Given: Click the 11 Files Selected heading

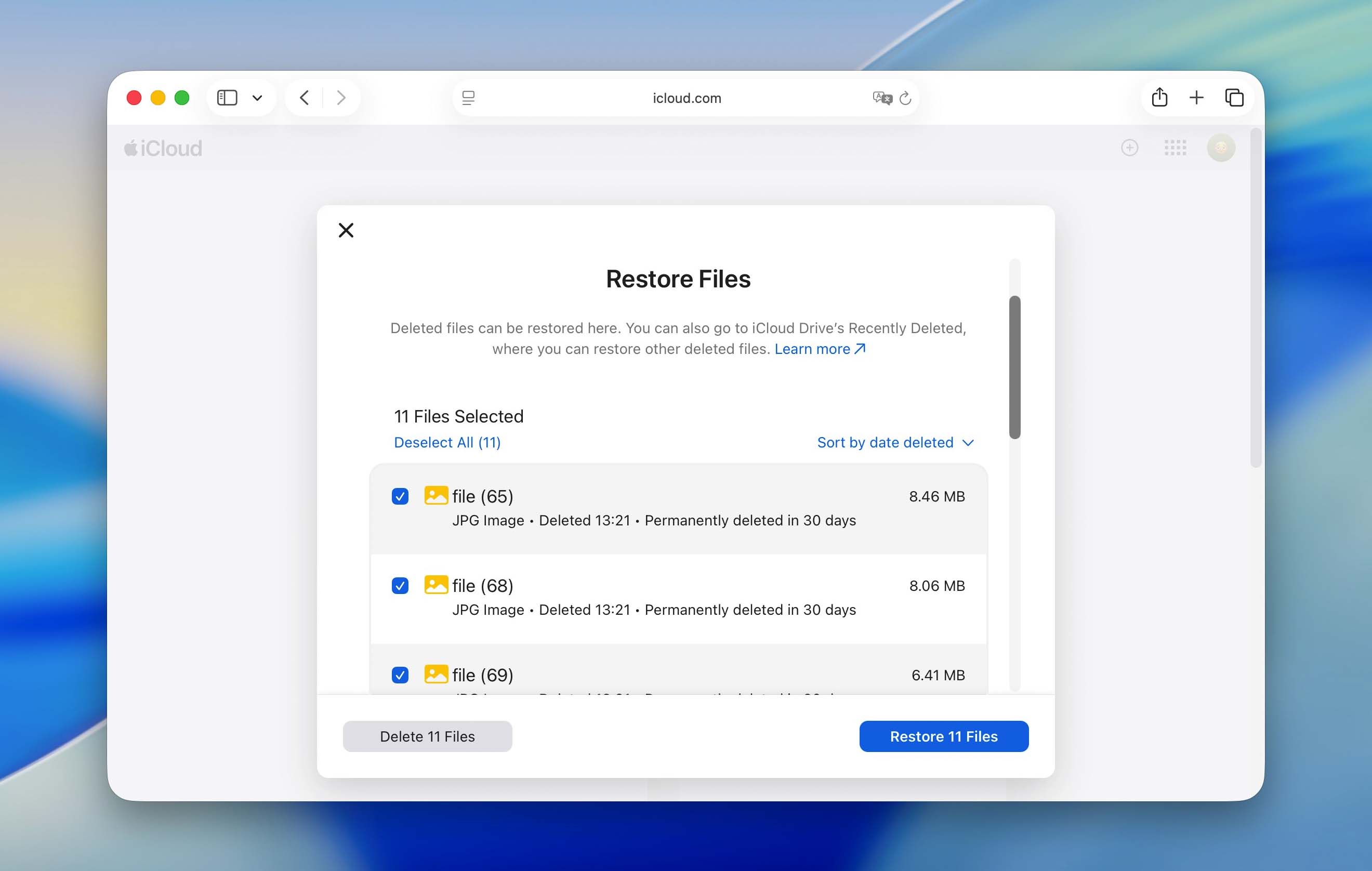Looking at the screenshot, I should pyautogui.click(x=459, y=416).
